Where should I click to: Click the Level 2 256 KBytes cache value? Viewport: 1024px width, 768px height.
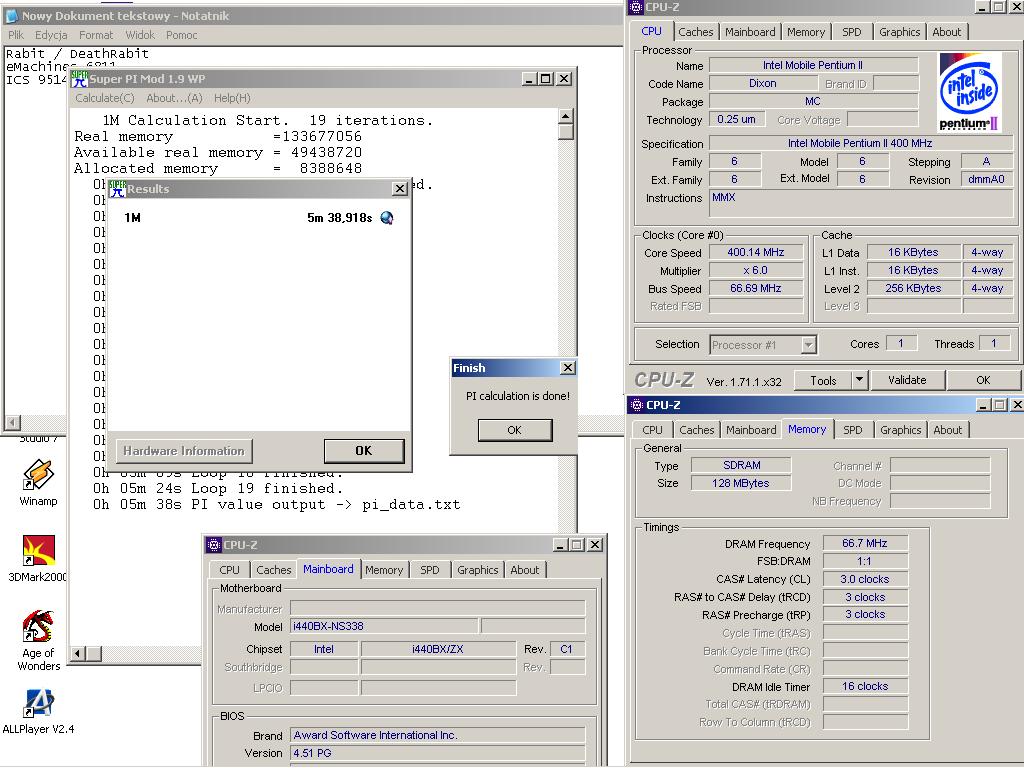(913, 288)
